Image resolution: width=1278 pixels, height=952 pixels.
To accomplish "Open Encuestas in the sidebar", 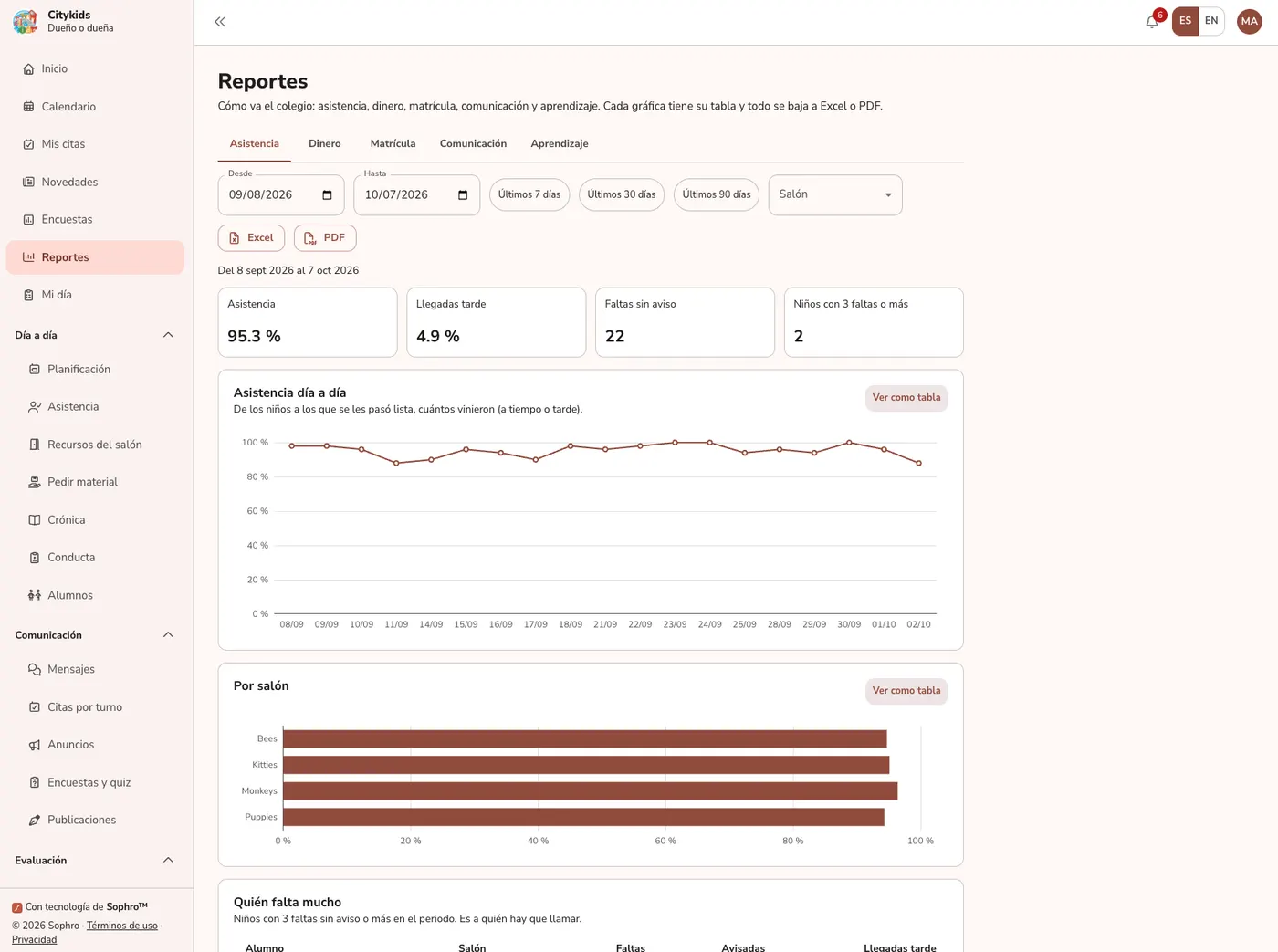I will [x=95, y=219].
